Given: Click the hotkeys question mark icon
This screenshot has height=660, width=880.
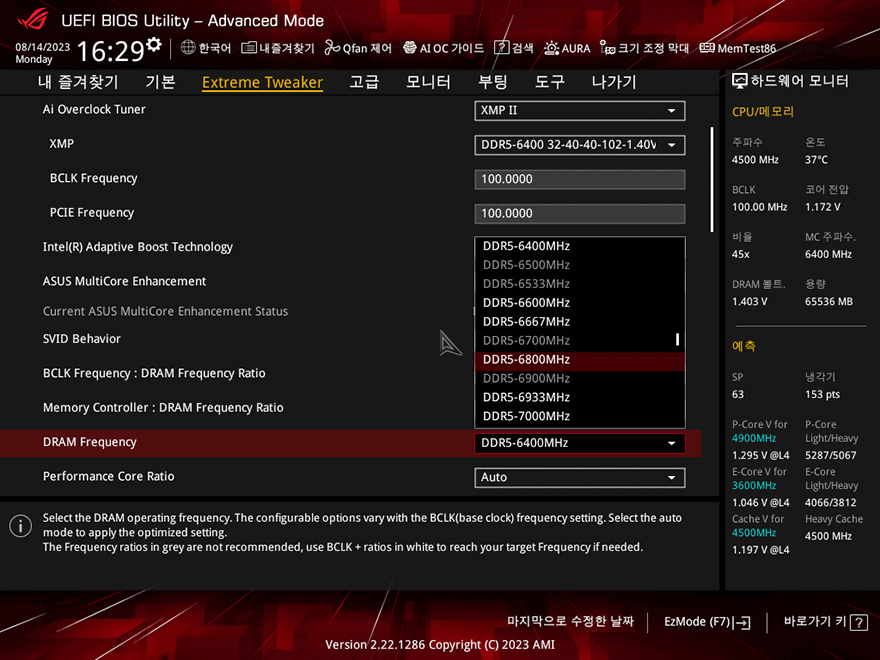Looking at the screenshot, I should [859, 622].
